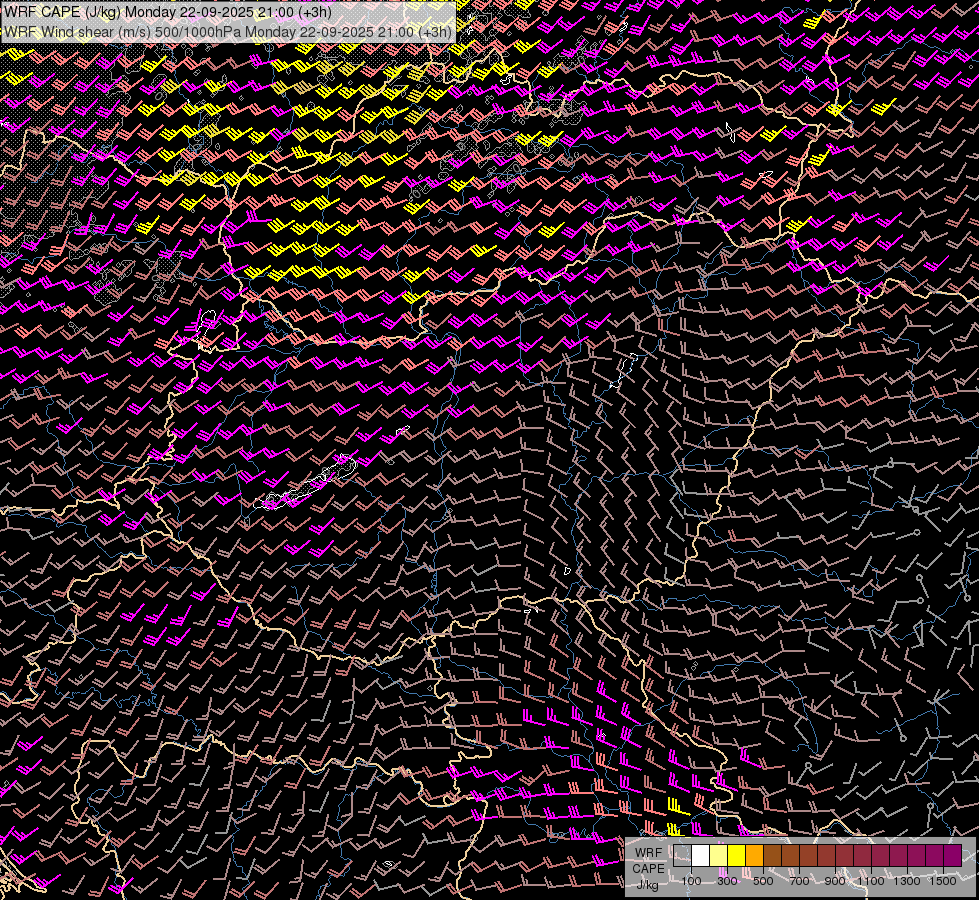This screenshot has width=979, height=900.
Task: Click the CAPE text in the legend box
Action: pos(648,868)
